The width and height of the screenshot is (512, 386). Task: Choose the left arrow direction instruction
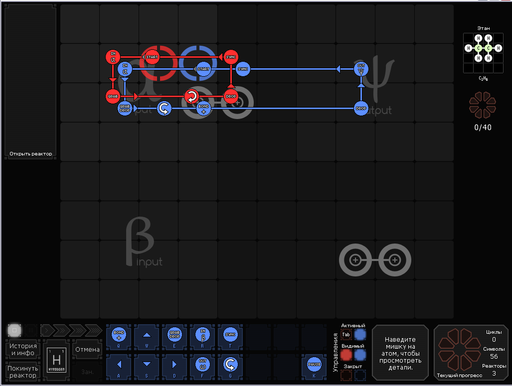(119, 366)
